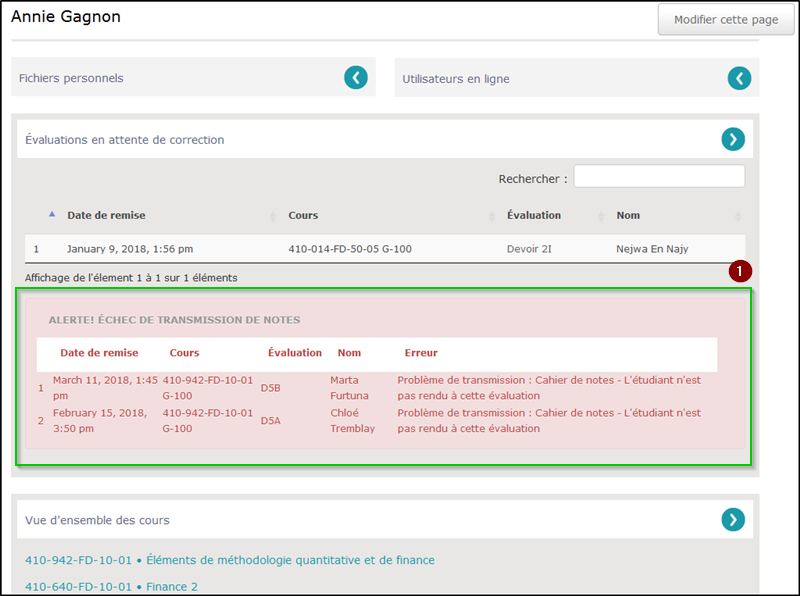This screenshot has height=596, width=800.
Task: Click the D5B alert entry for Marta Furtuna
Action: click(271, 387)
